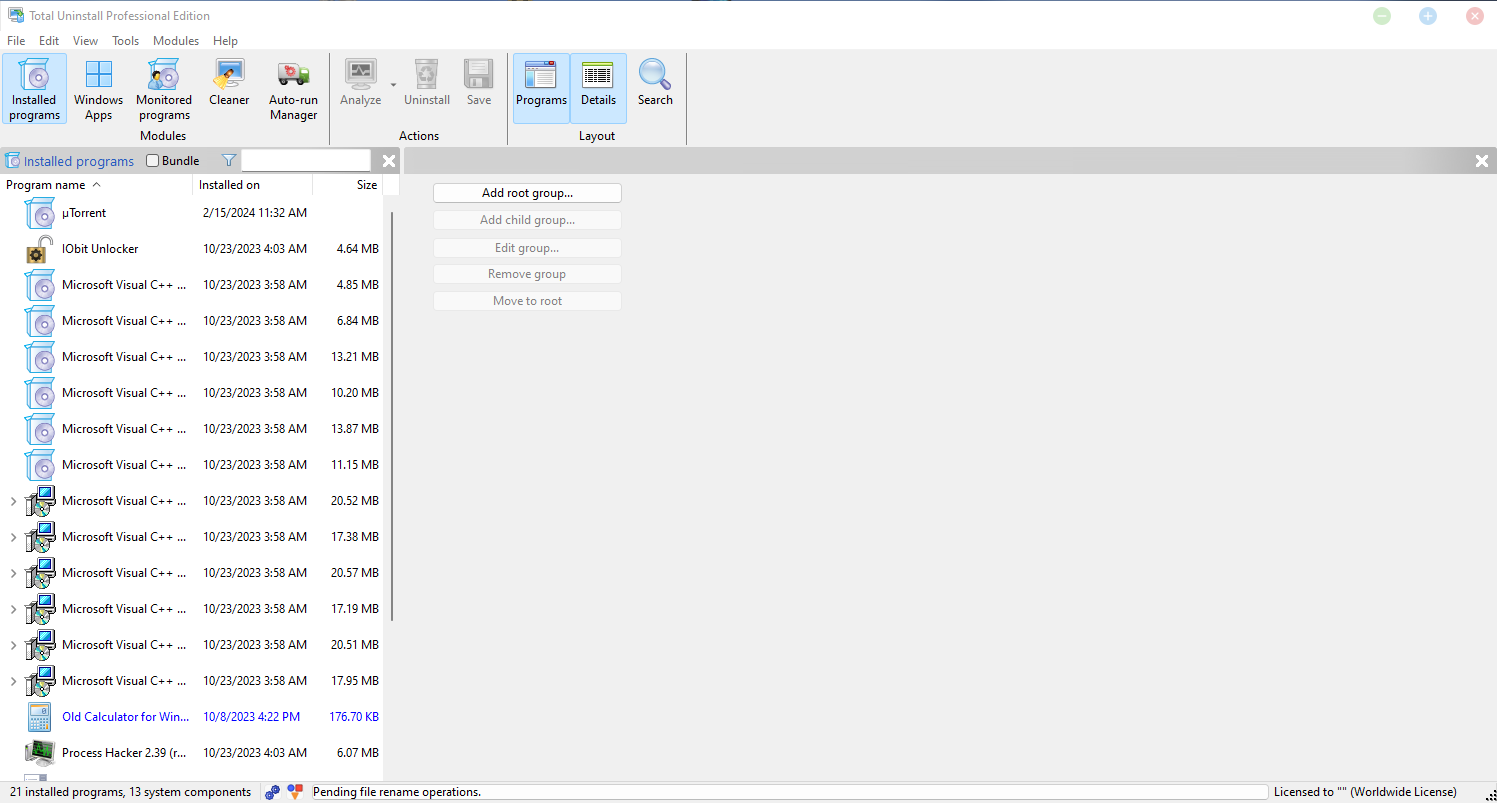Expand the Visual C++ 20.51 MB entry

pos(13,645)
